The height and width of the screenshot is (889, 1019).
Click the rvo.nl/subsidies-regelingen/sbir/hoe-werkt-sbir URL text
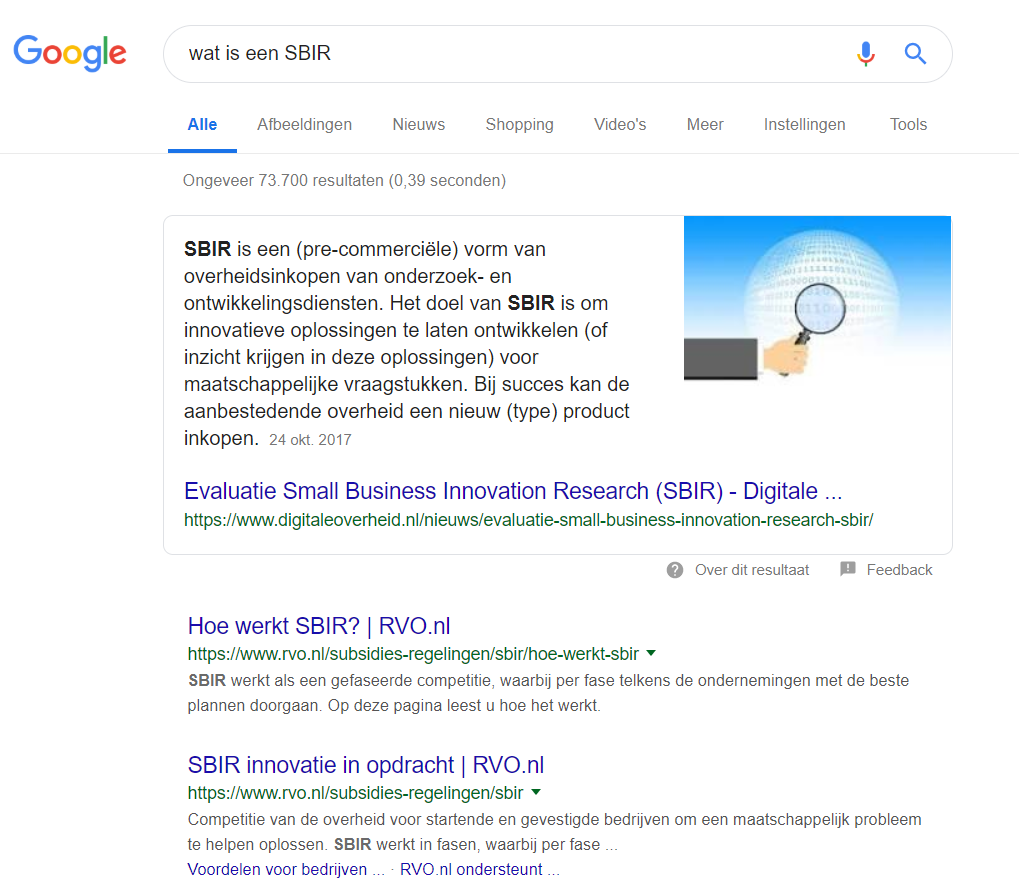pyautogui.click(x=413, y=654)
